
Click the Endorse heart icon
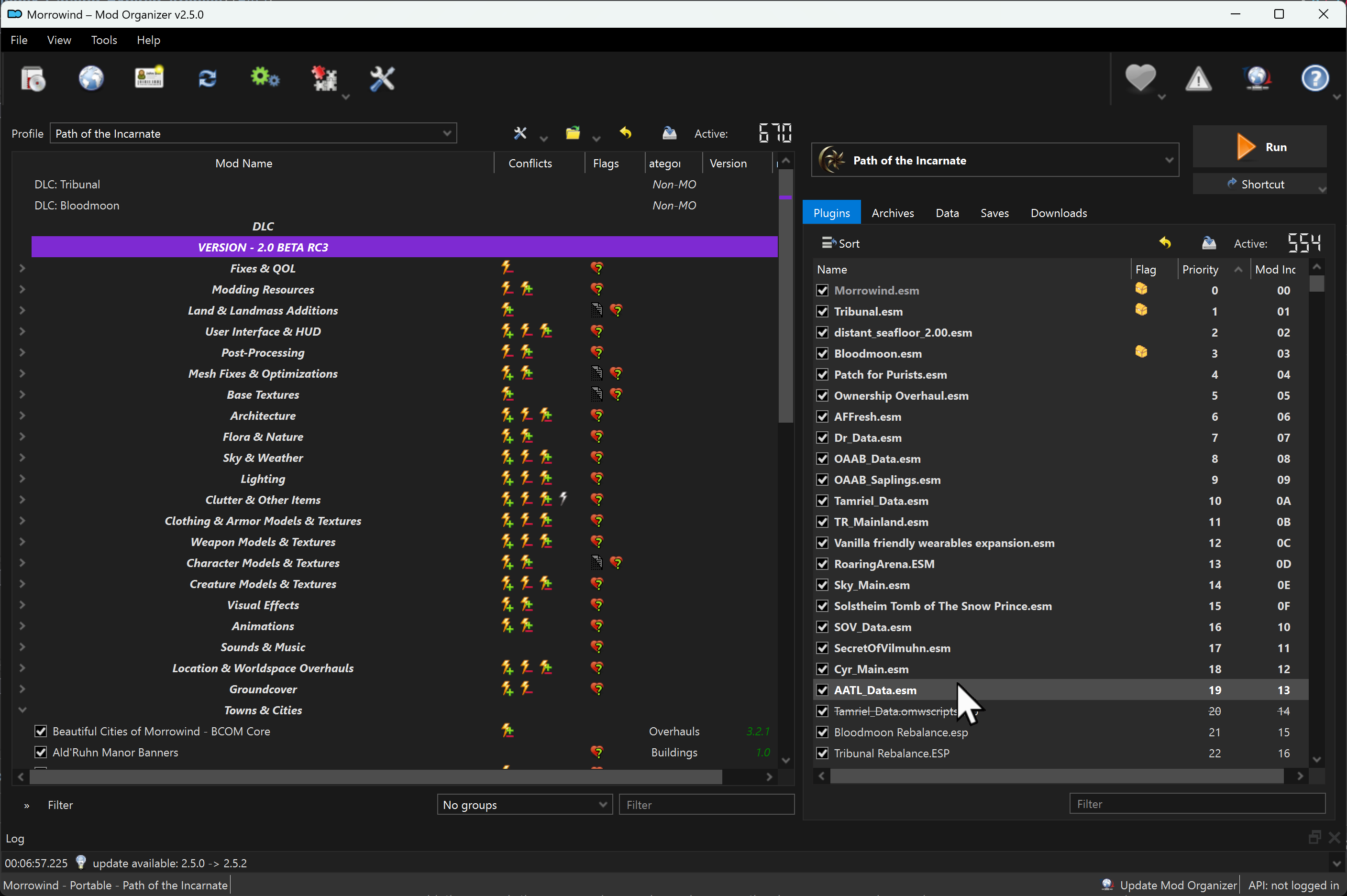pos(1141,78)
